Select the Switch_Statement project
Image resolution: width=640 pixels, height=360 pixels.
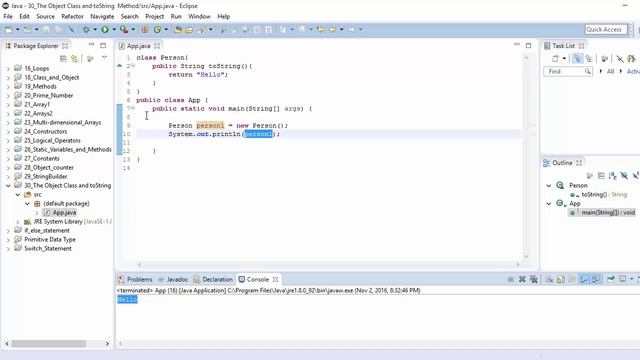pyautogui.click(x=43, y=249)
